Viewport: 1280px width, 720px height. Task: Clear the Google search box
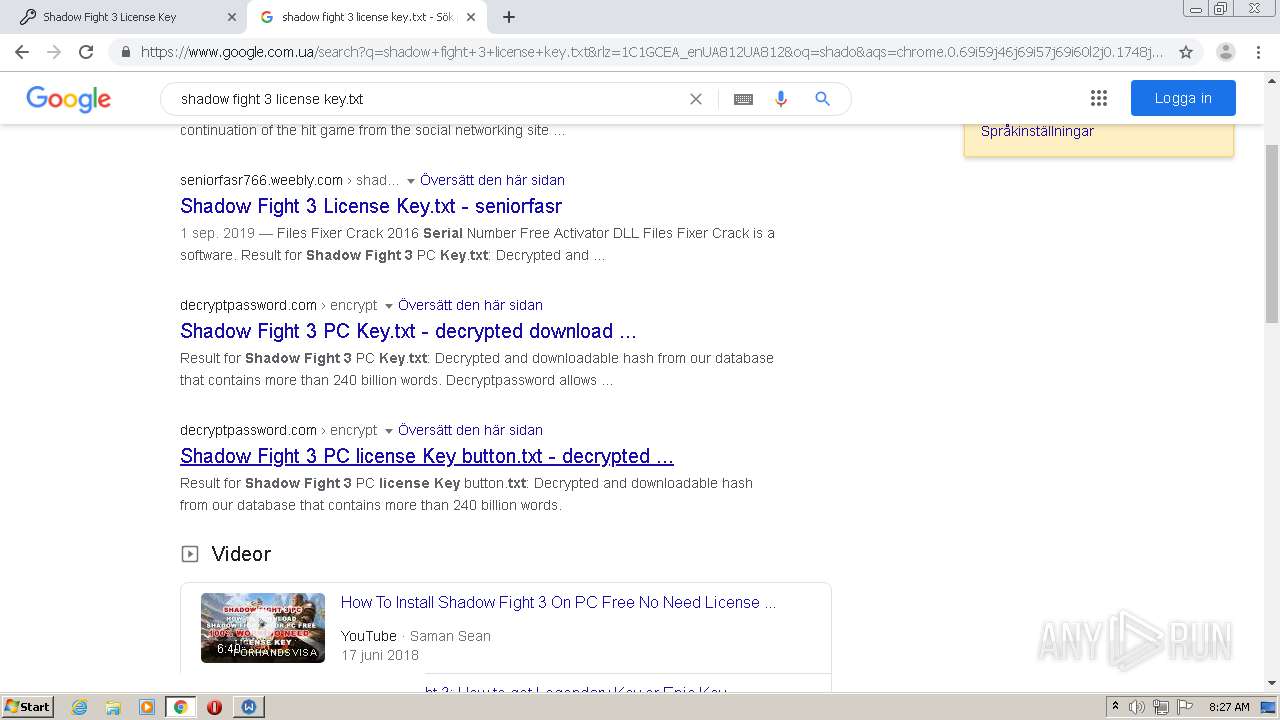[696, 99]
